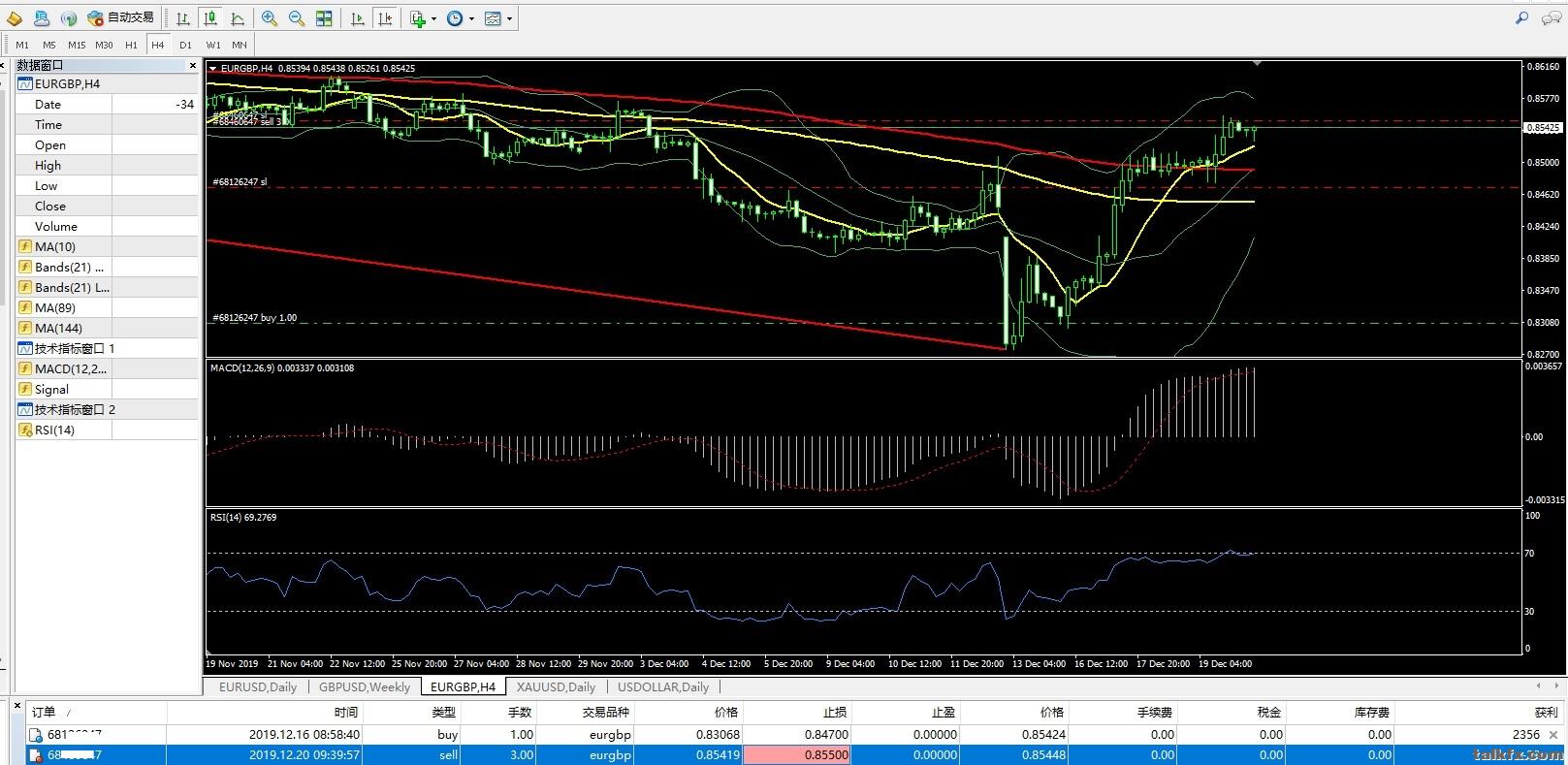Viewport: 1568px width, 765px height.
Task: Click the 0.85500 stop loss cell
Action: [796, 754]
